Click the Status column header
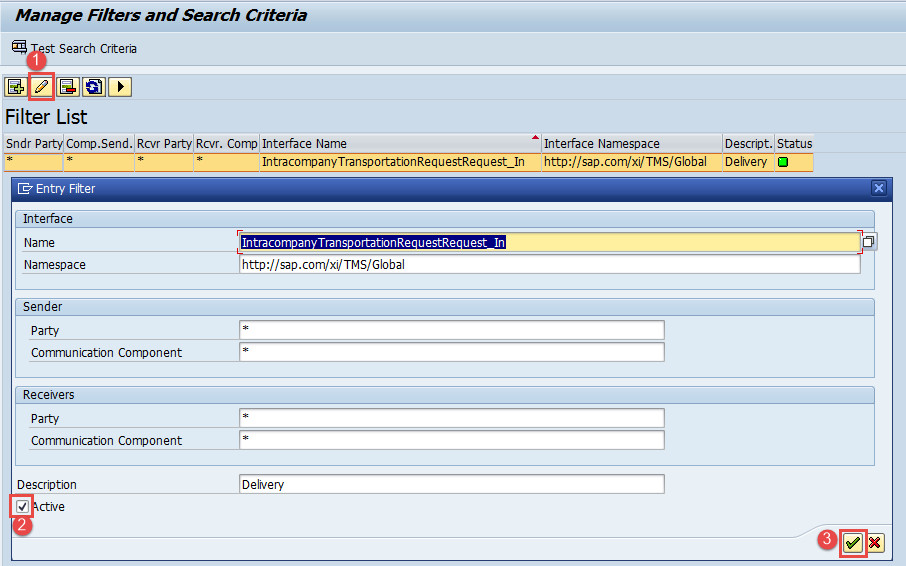This screenshot has height=566, width=906. pos(794,143)
